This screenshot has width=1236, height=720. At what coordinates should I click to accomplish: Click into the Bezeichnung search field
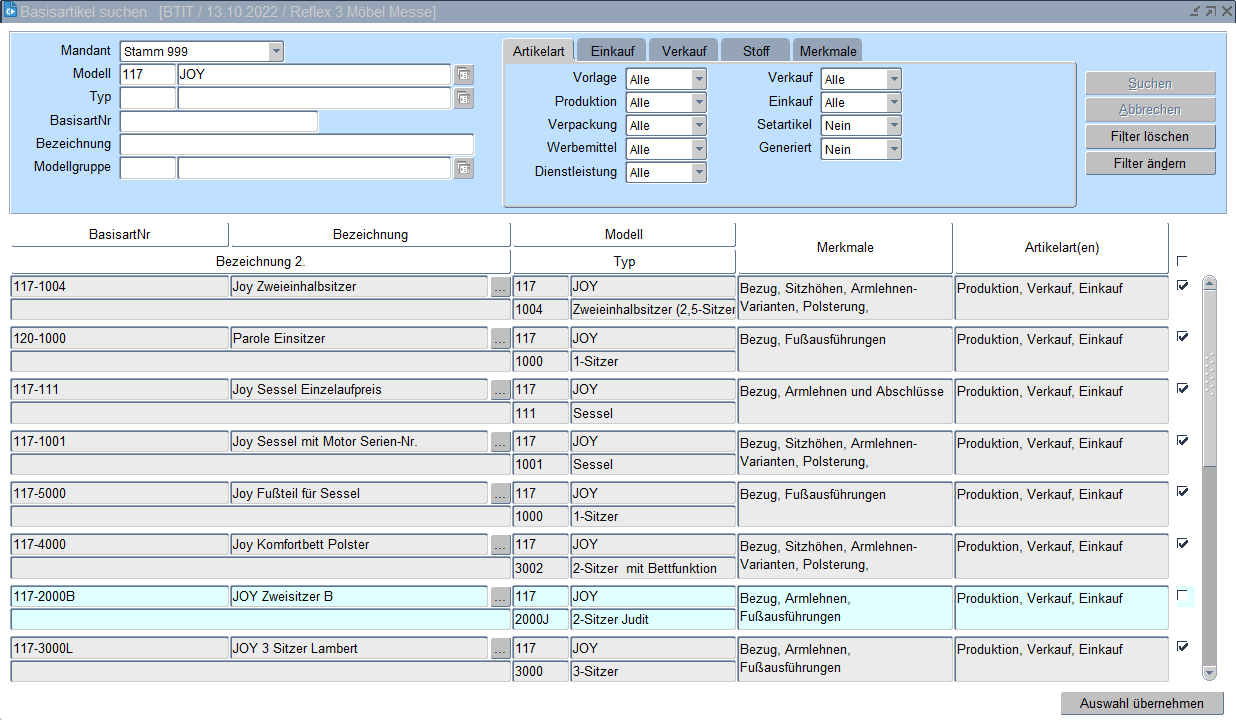tap(297, 145)
